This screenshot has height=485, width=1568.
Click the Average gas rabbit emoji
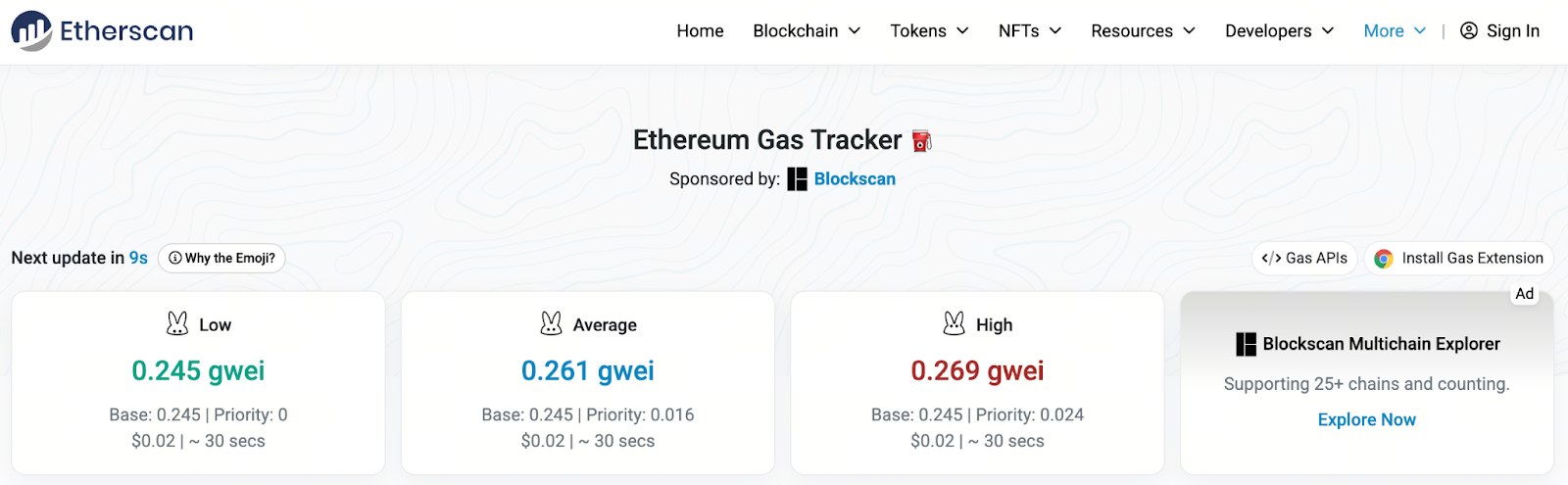[552, 323]
